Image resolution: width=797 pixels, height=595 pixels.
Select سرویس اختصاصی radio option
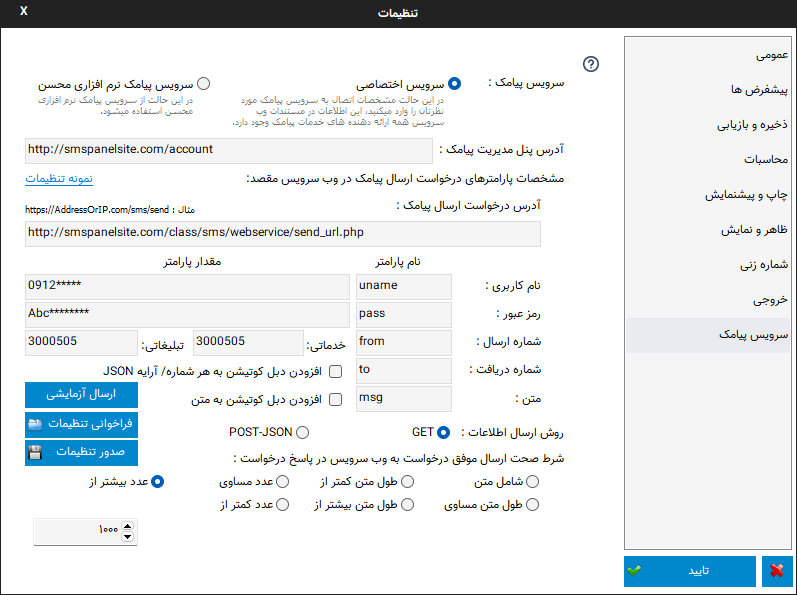(x=454, y=84)
